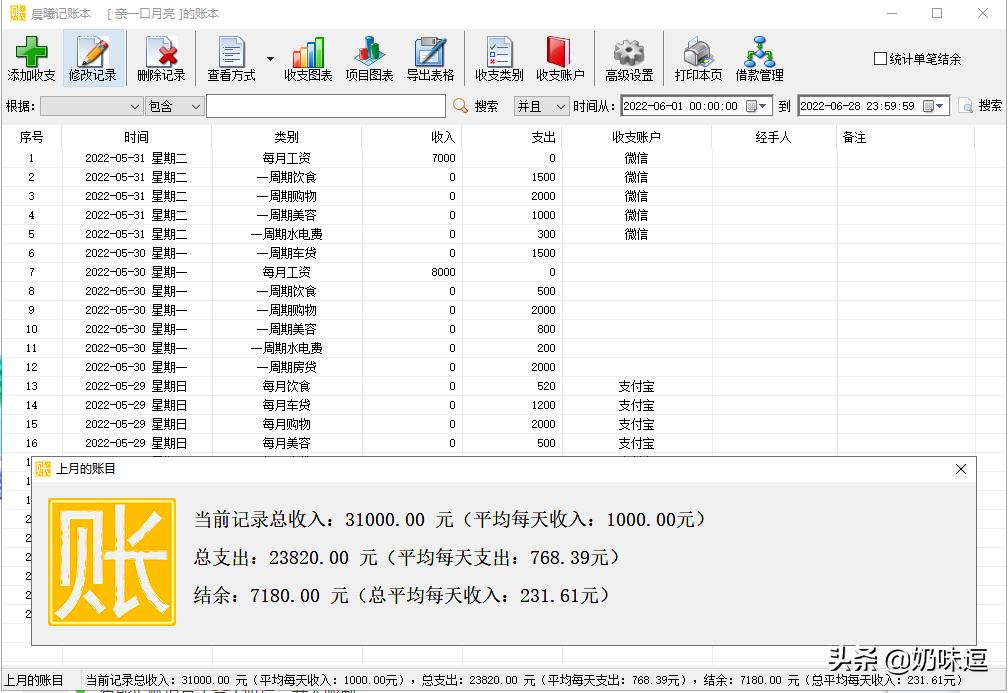The height and width of the screenshot is (693, 1008).
Task: Open 高级设置 advanced settings
Action: [628, 58]
